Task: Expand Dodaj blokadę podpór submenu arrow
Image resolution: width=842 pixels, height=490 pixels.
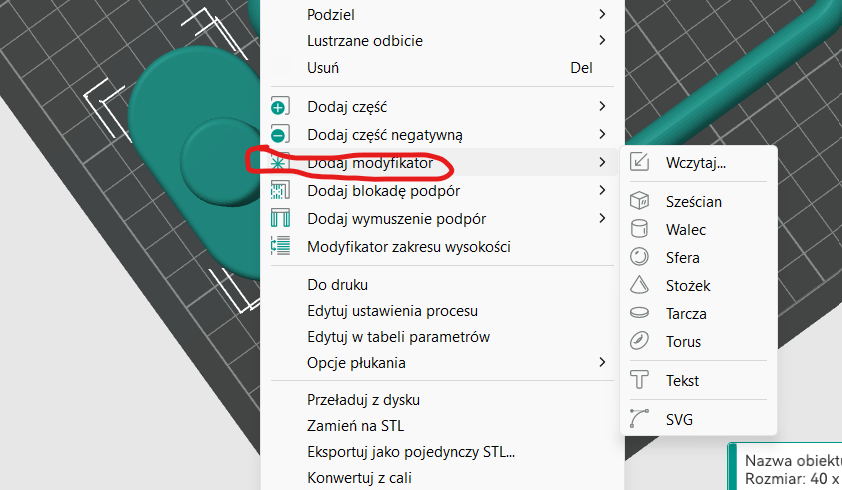Action: [x=602, y=191]
